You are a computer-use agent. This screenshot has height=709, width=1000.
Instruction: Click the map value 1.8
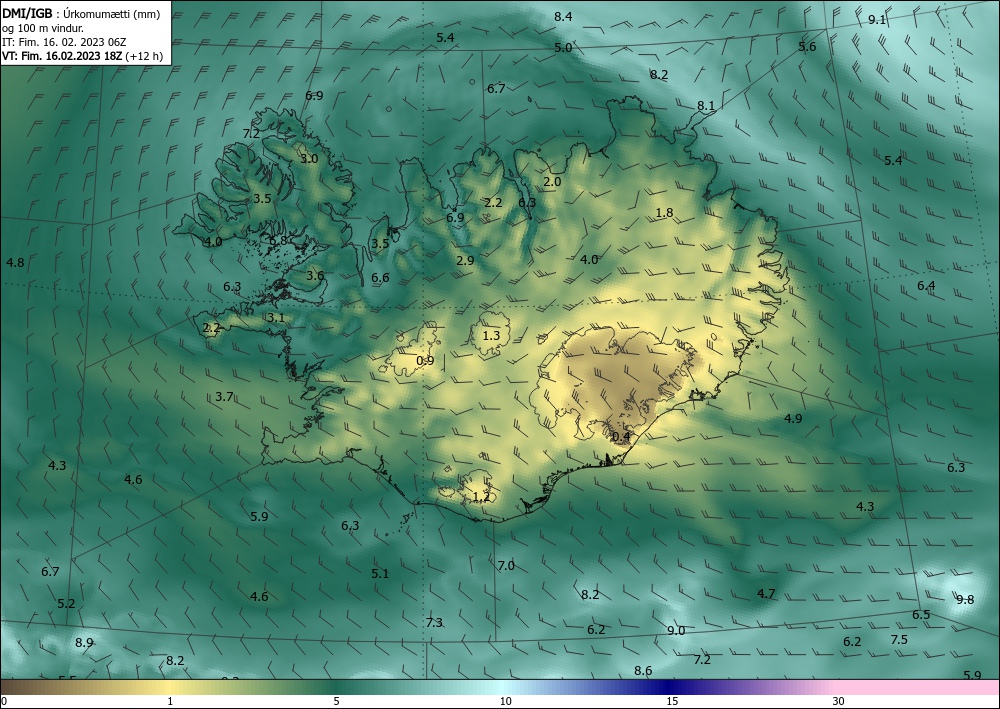pyautogui.click(x=665, y=213)
